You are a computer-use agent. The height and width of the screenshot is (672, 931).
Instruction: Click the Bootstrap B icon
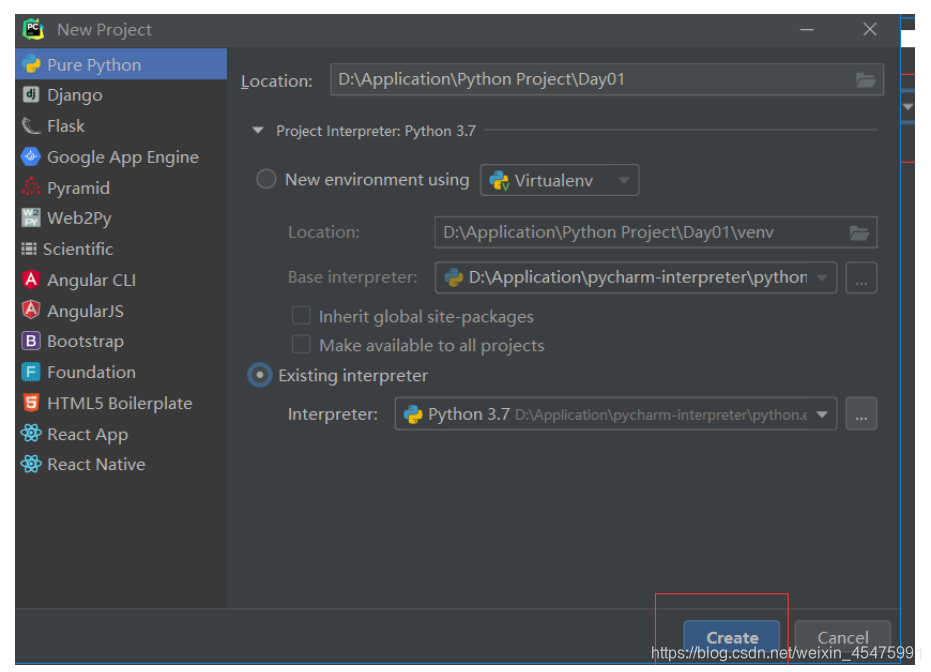[x=31, y=341]
